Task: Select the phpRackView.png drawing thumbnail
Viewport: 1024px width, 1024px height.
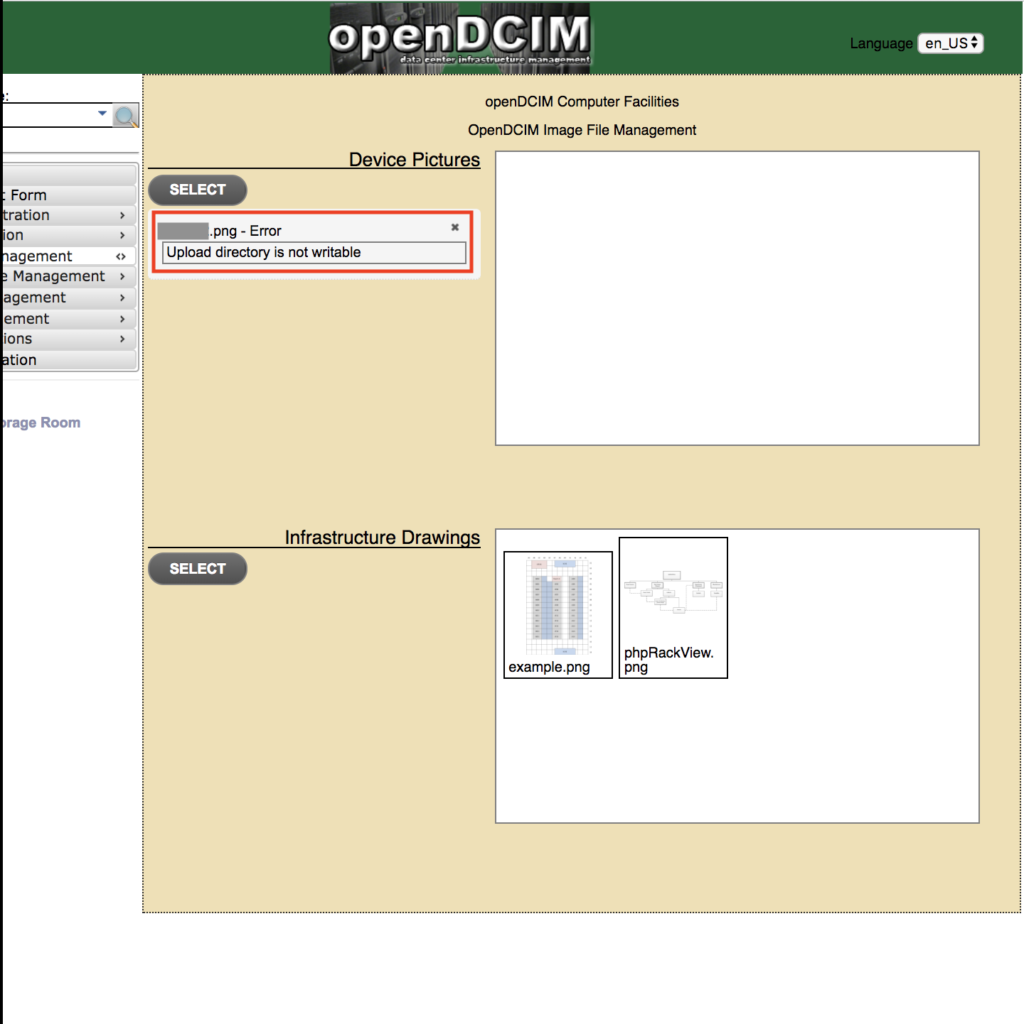Action: pyautogui.click(x=673, y=608)
